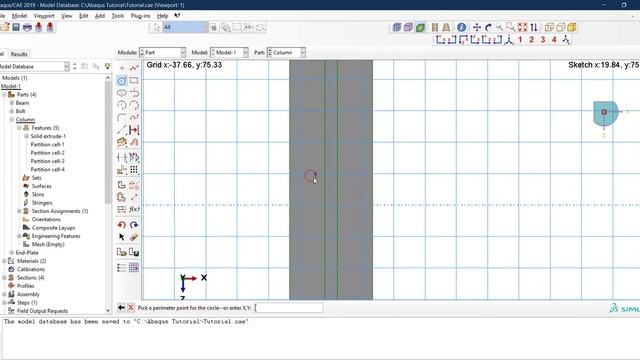Apply saved view 3
This screenshot has height=360, width=640.
click(543, 40)
